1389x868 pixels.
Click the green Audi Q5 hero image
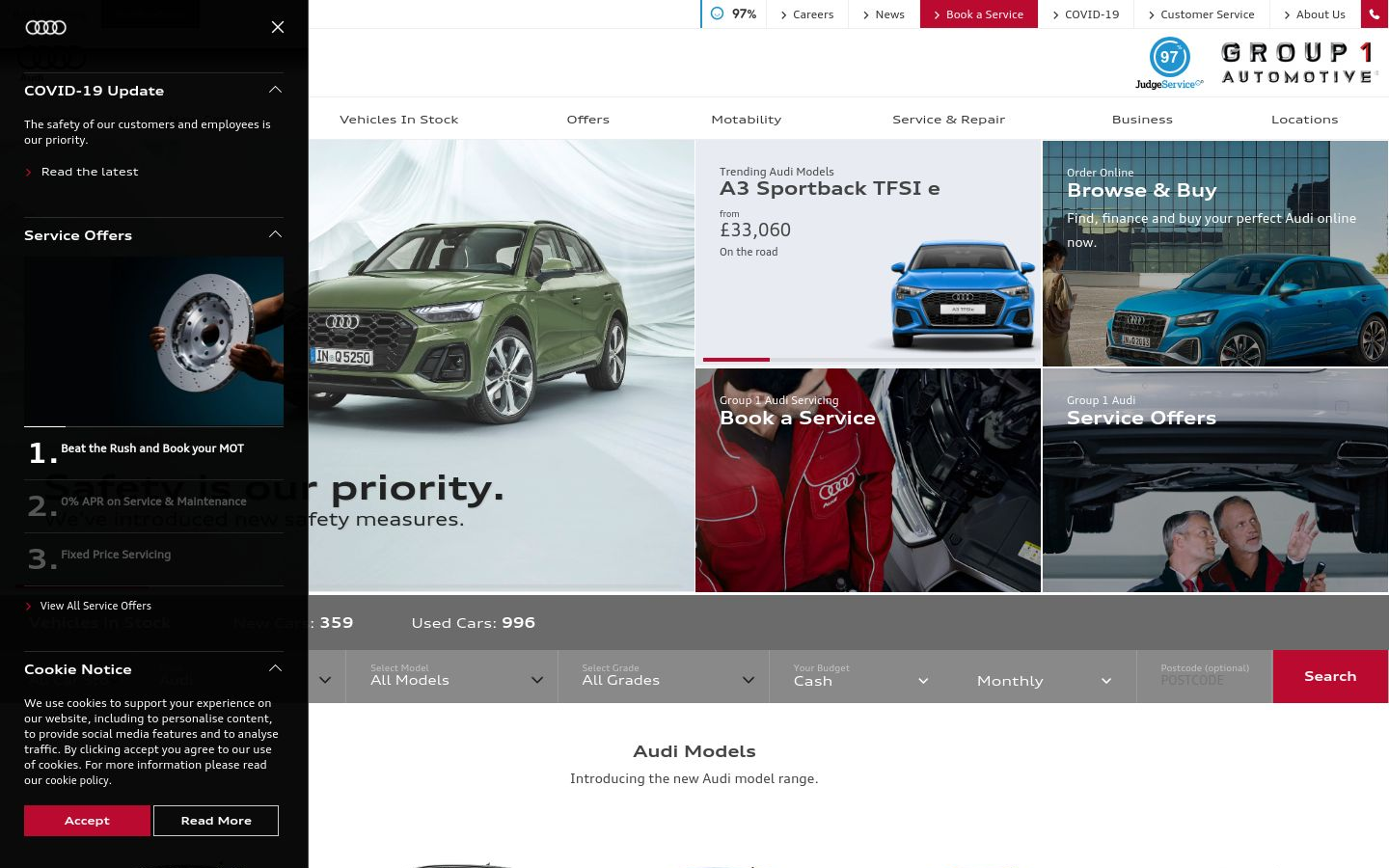tap(502, 366)
